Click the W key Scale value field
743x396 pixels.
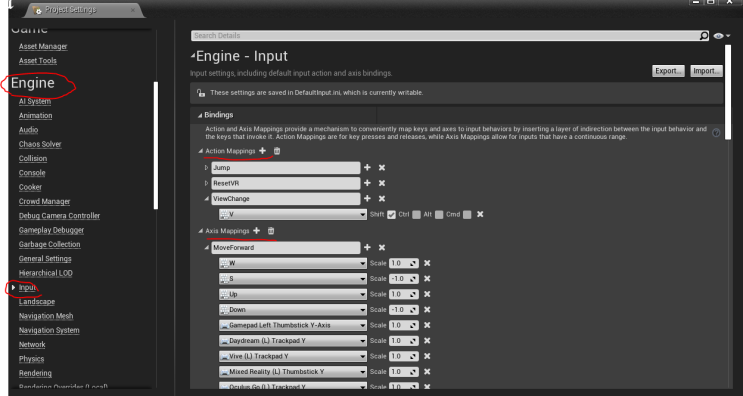click(x=404, y=263)
